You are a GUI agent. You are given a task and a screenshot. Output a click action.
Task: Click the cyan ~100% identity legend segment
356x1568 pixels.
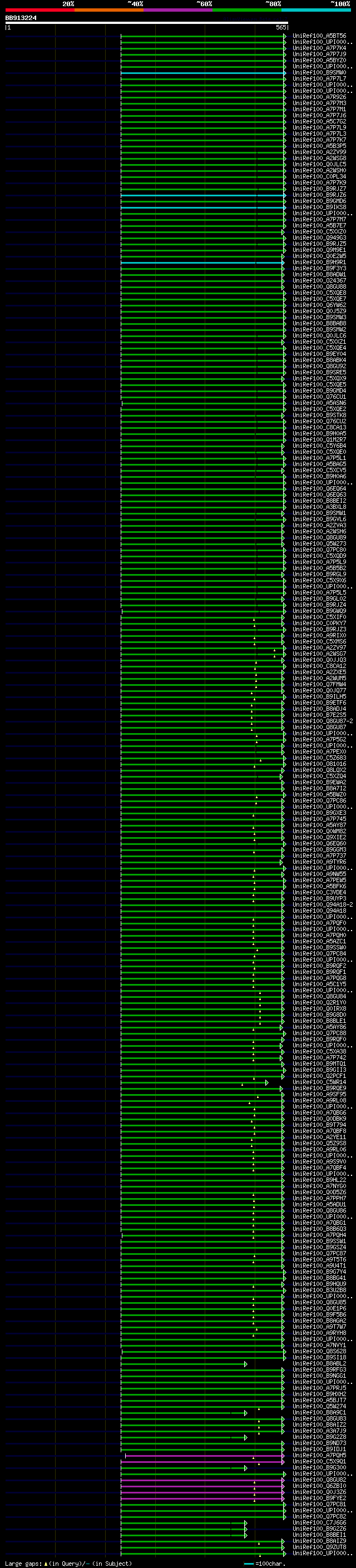317,10
